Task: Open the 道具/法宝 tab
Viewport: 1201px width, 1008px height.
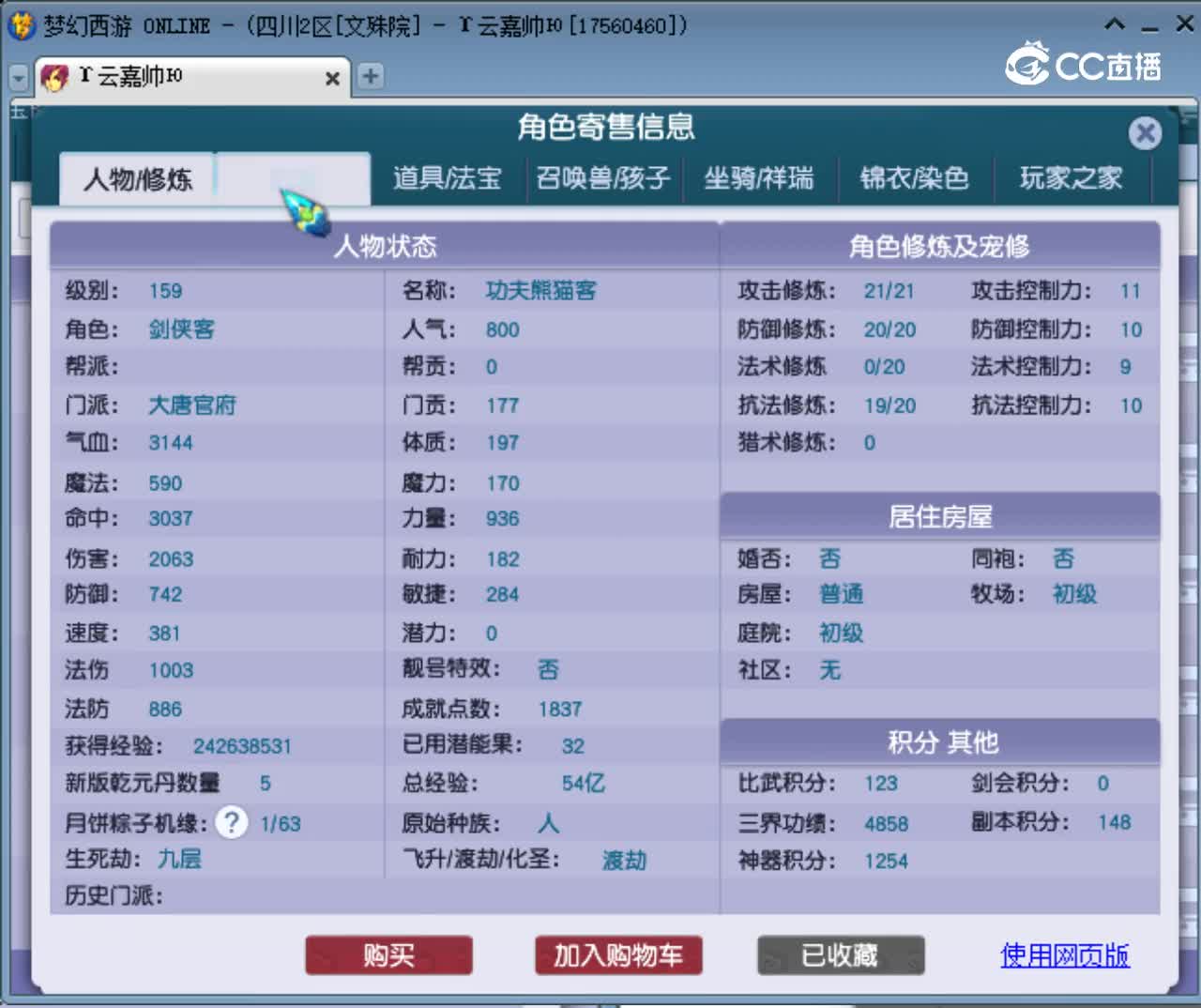Action: click(x=447, y=178)
